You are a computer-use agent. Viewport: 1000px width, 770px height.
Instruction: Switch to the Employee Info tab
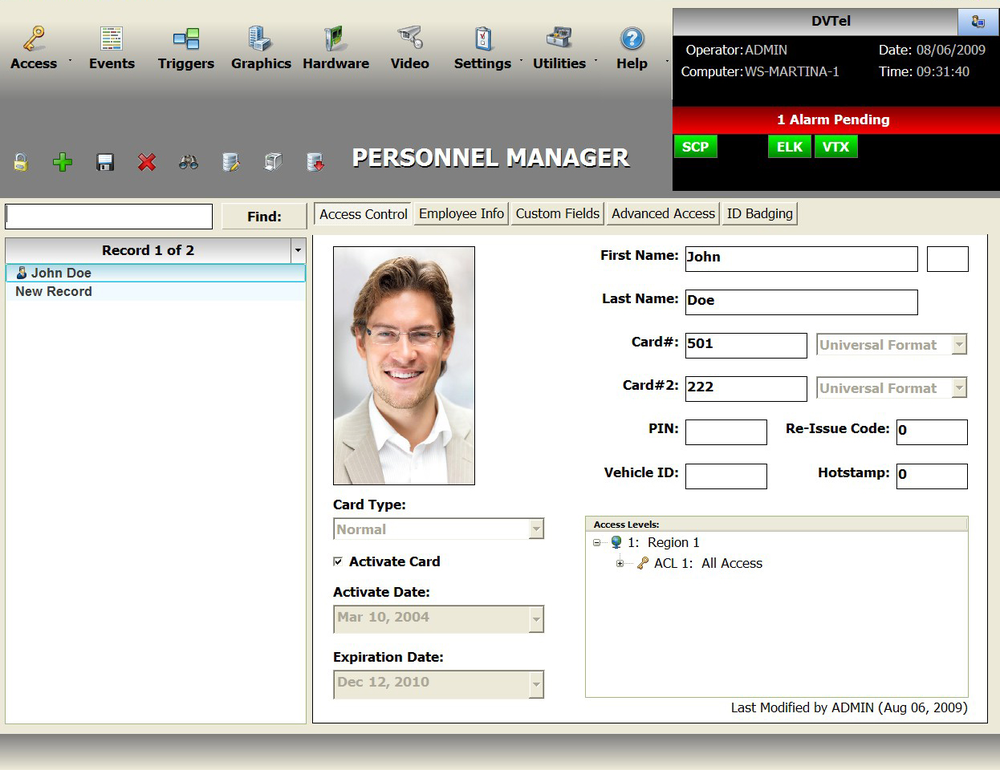[x=461, y=214]
